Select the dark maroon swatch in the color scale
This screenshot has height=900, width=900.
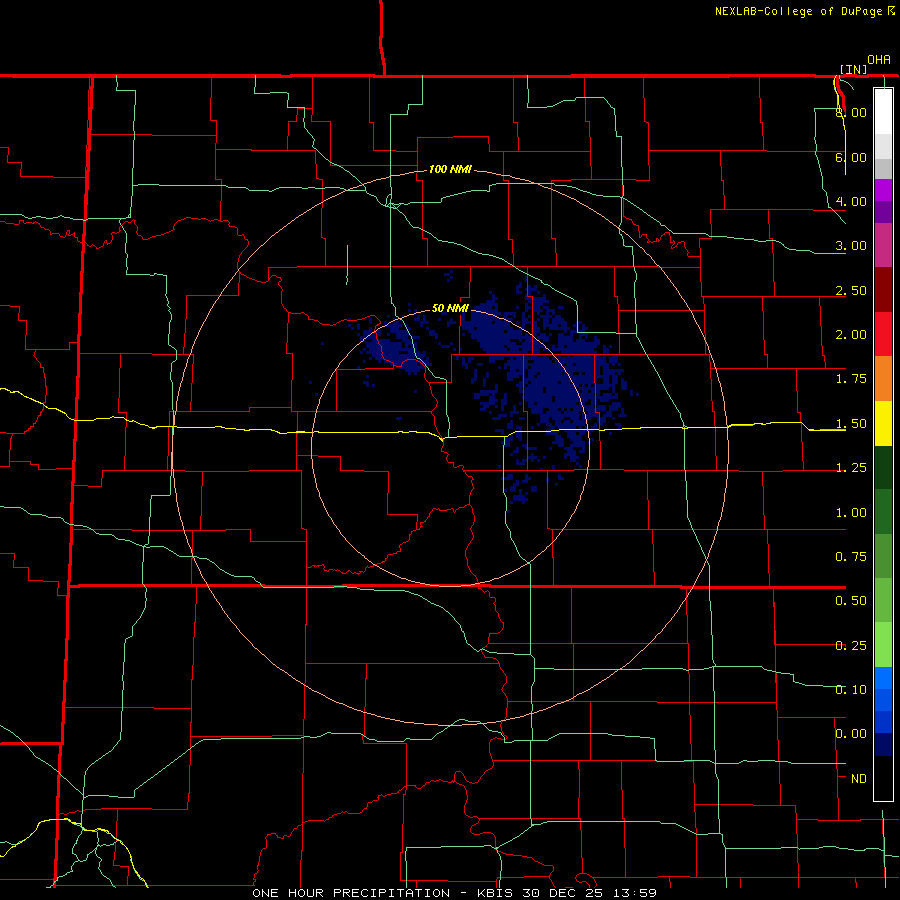(x=883, y=290)
